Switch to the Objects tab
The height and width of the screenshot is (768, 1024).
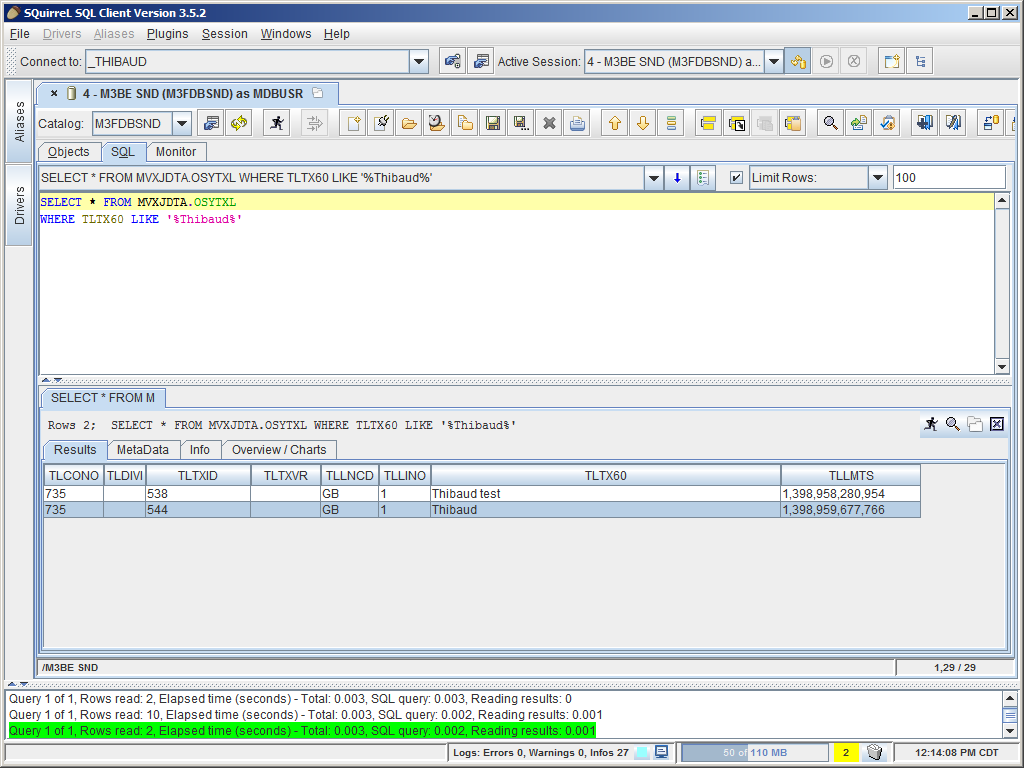coord(69,152)
